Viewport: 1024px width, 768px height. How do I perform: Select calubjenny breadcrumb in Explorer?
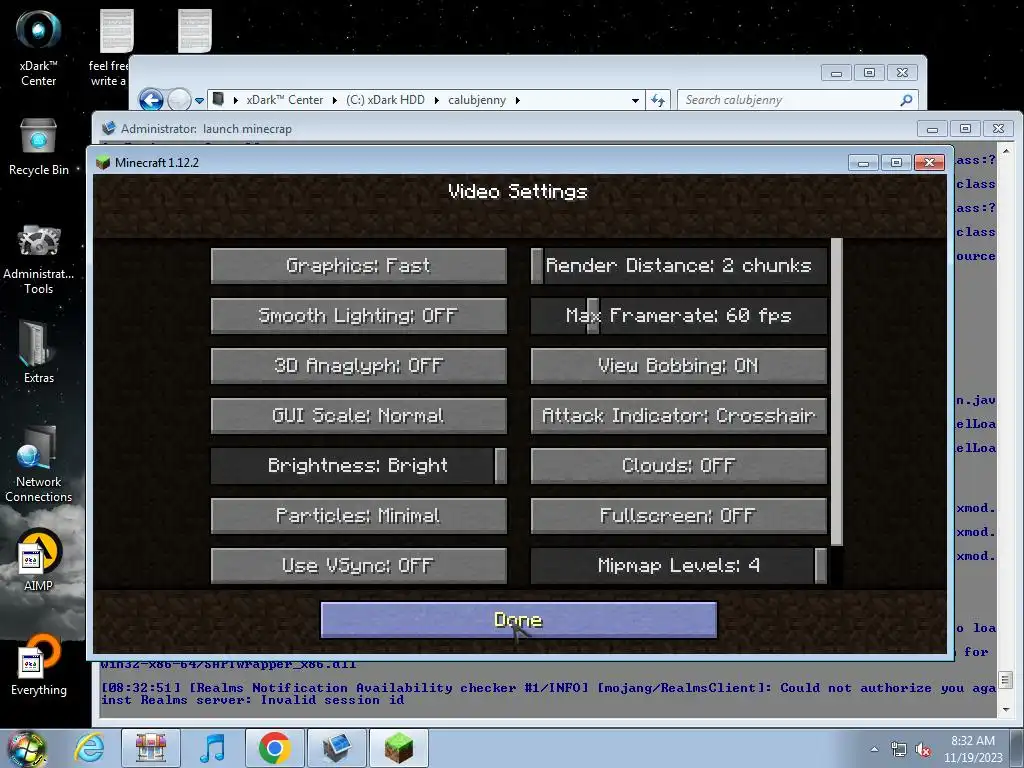click(x=477, y=100)
